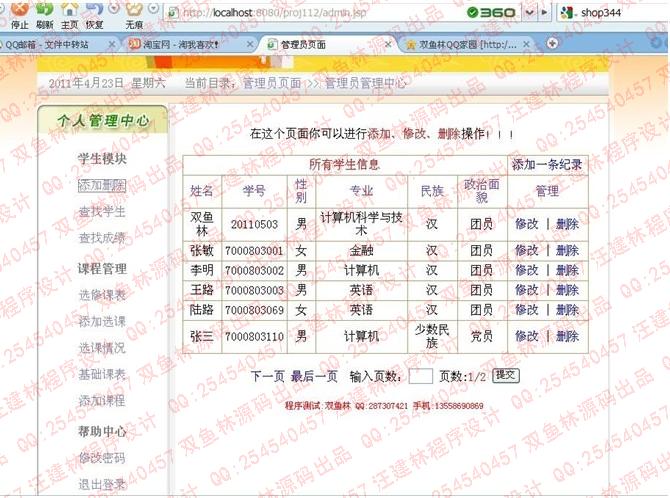Close the 双鱼林QQ家园 tab
Viewport: 670px width, 498px height.
click(x=526, y=44)
